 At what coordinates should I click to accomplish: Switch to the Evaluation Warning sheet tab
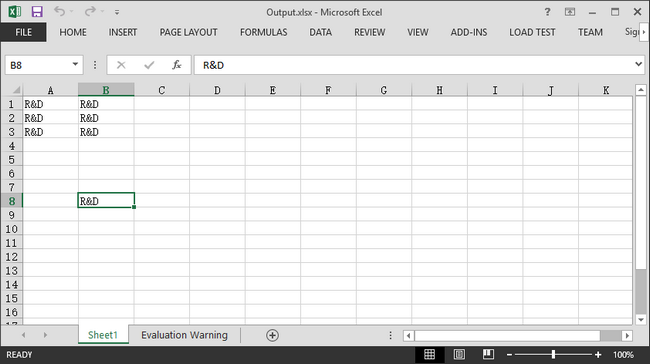tap(184, 335)
